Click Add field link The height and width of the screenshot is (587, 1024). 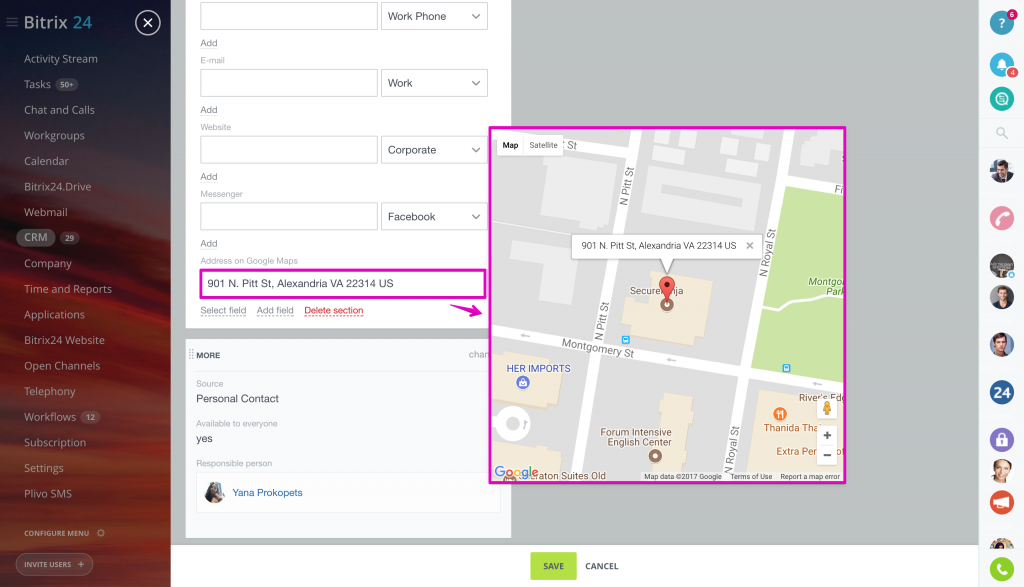pos(275,310)
